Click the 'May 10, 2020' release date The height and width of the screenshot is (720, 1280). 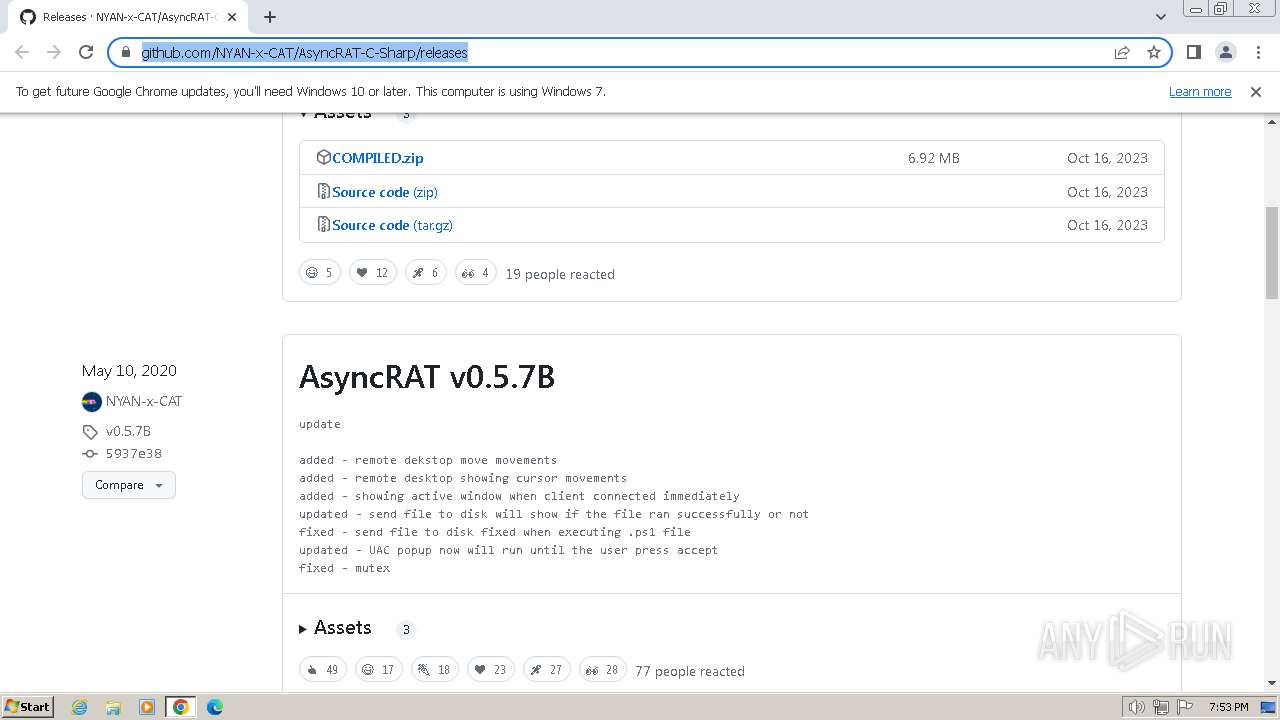129,370
